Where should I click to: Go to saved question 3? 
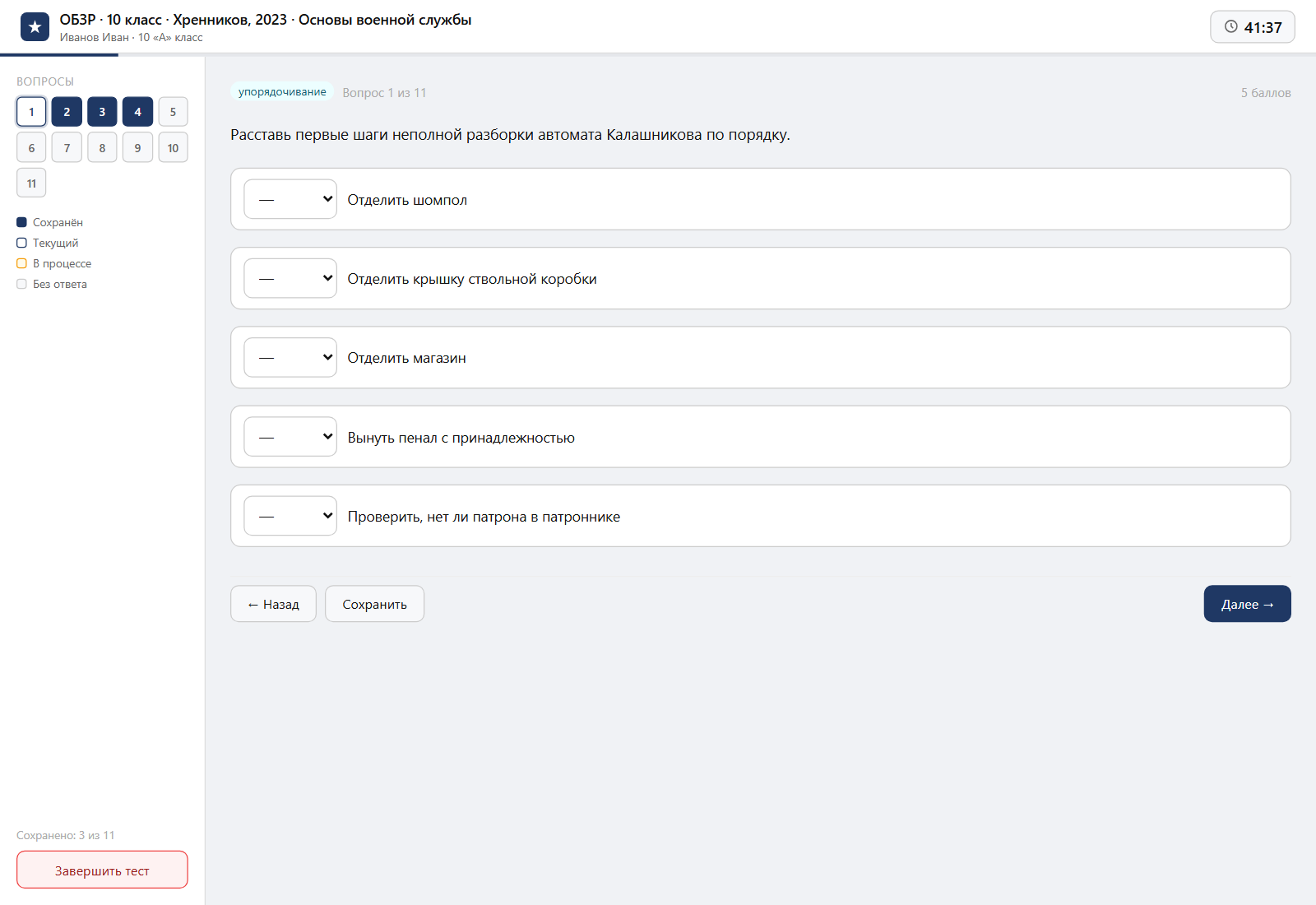click(x=102, y=112)
